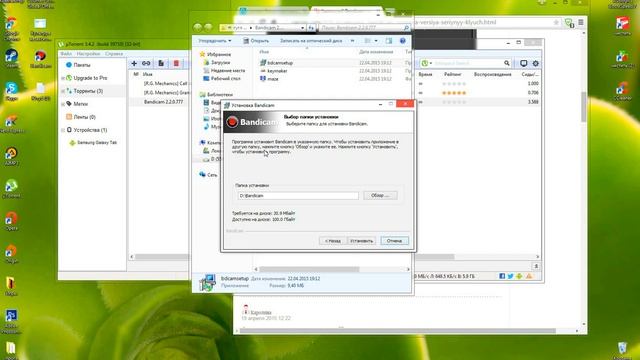
Task: Click Рейтинг column header in uTorrent
Action: tap(453, 74)
